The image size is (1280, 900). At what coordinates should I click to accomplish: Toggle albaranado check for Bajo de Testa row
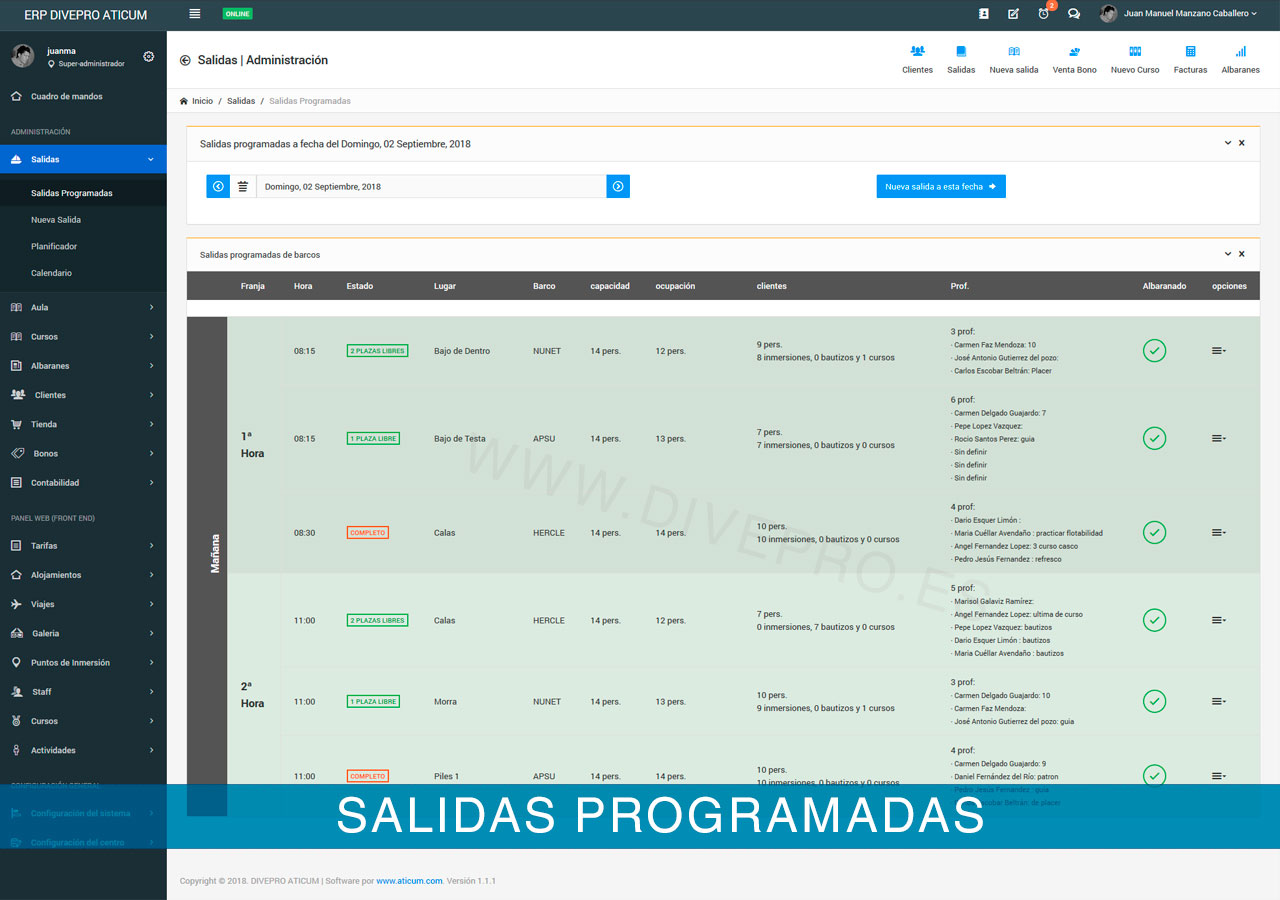tap(1154, 438)
